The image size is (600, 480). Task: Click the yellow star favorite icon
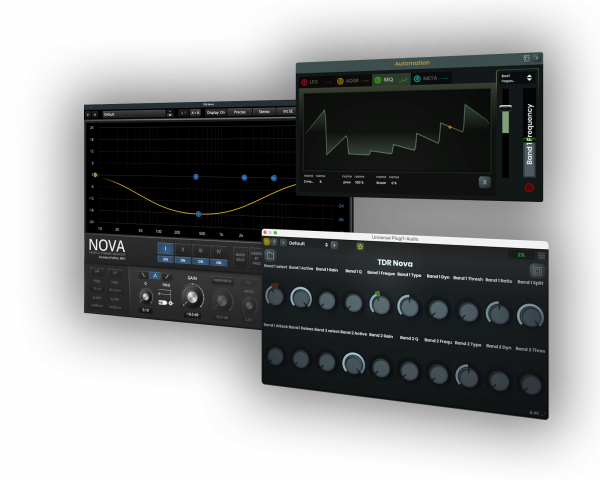pos(360,247)
